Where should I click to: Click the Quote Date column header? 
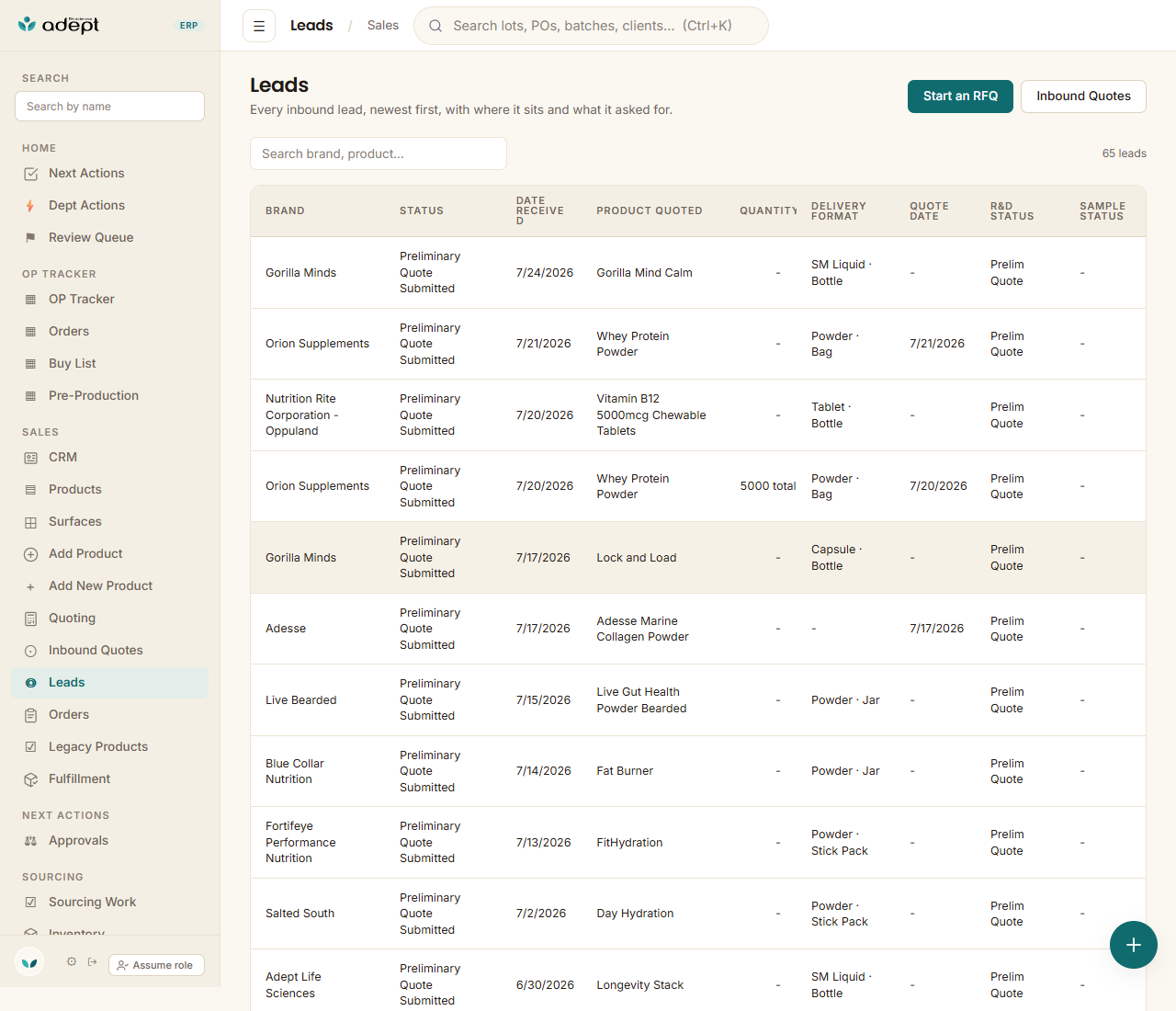tap(929, 211)
